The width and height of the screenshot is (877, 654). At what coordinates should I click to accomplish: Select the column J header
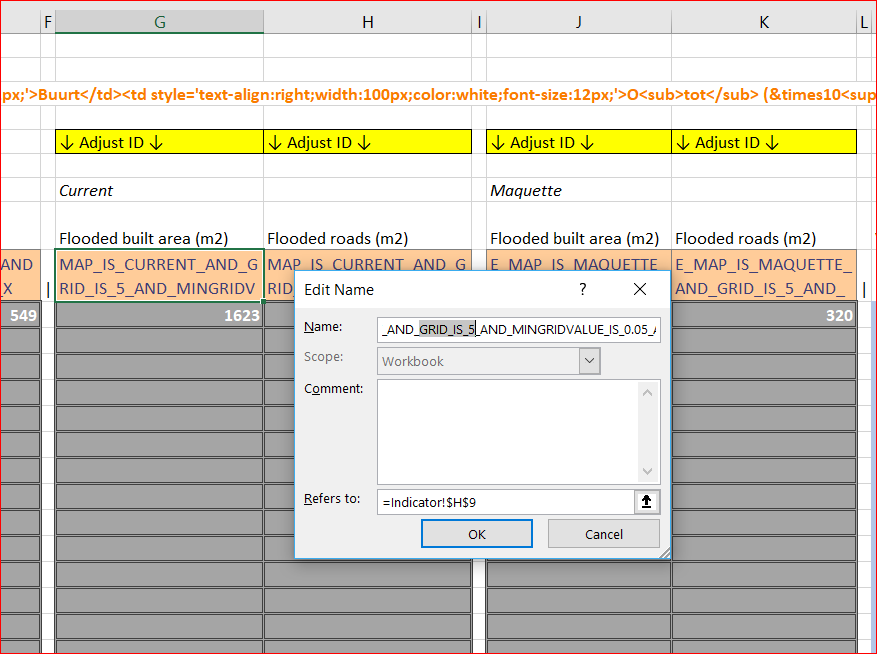click(x=578, y=22)
